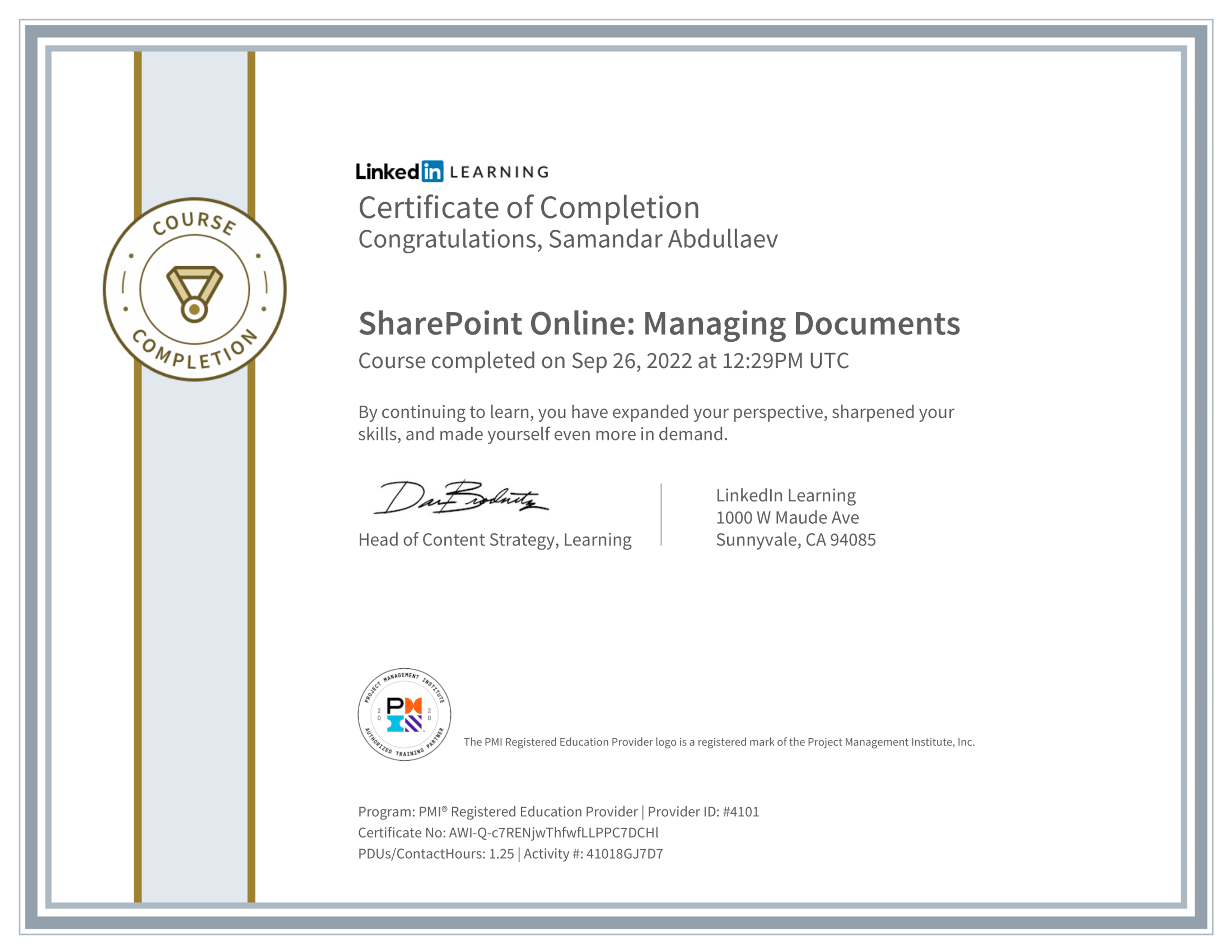Click the LinkedIn Learning logo
The height and width of the screenshot is (952, 1232).
point(452,172)
